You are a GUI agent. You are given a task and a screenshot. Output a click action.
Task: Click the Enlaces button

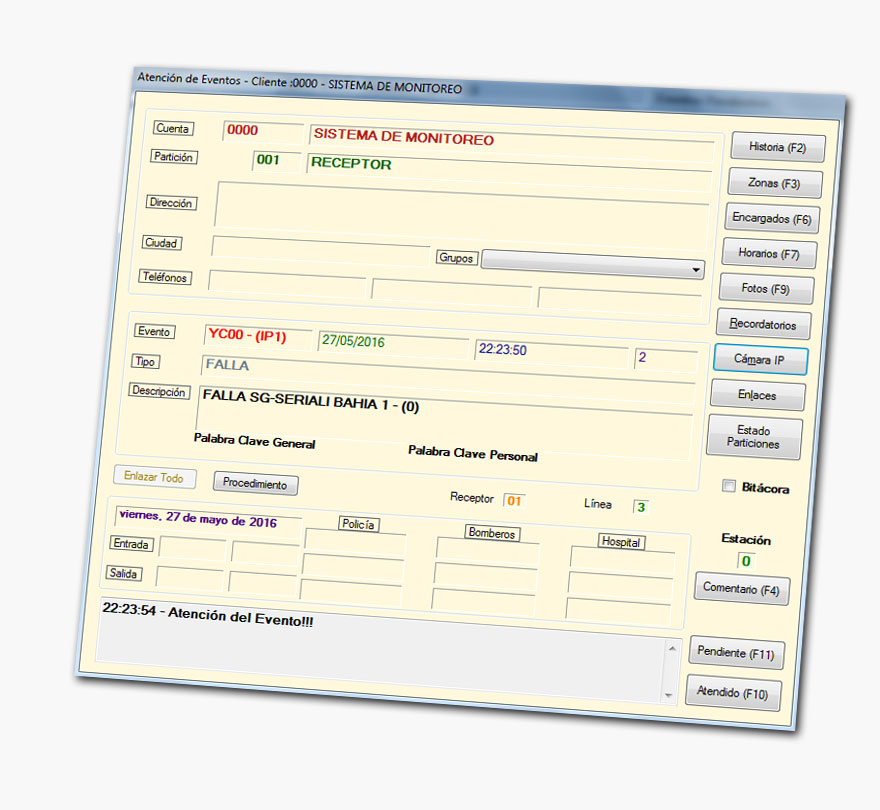(756, 395)
